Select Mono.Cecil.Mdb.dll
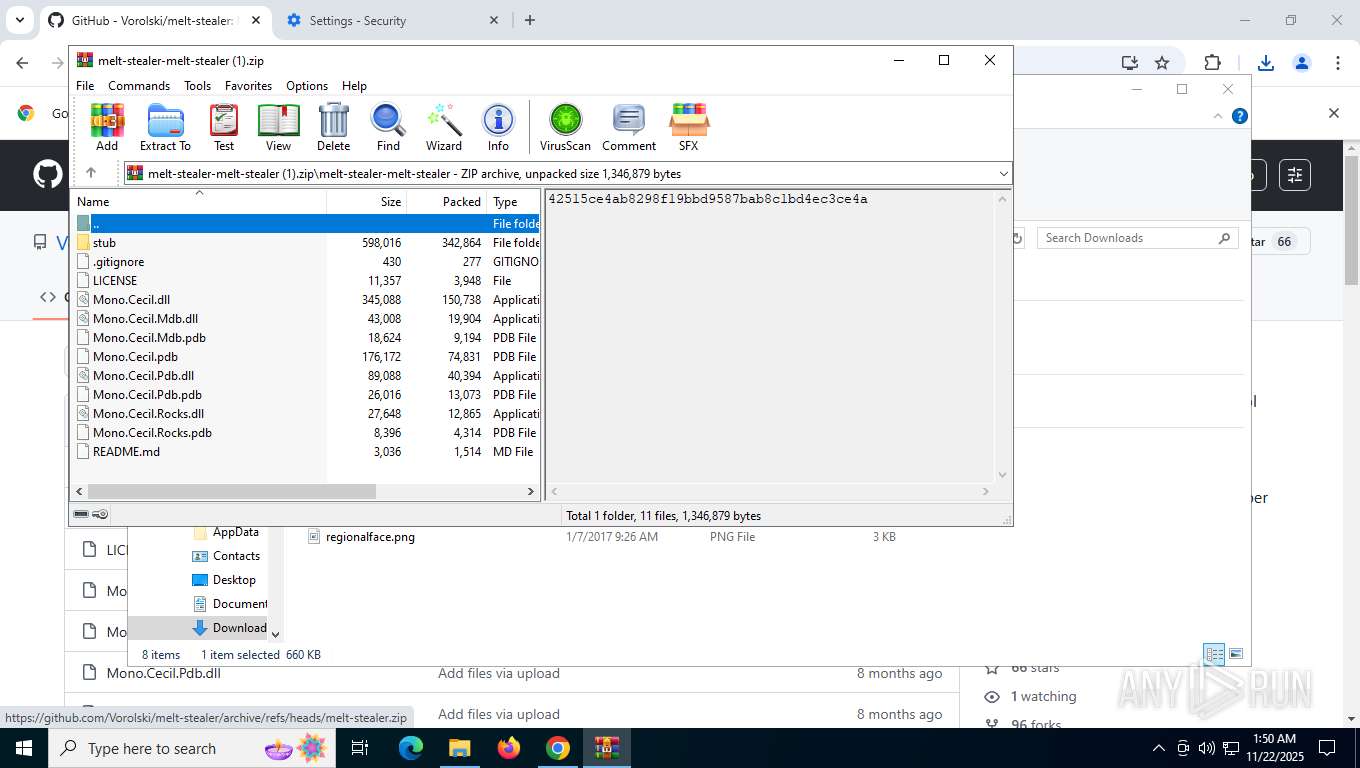This screenshot has height=768, width=1360. [x=307, y=319]
